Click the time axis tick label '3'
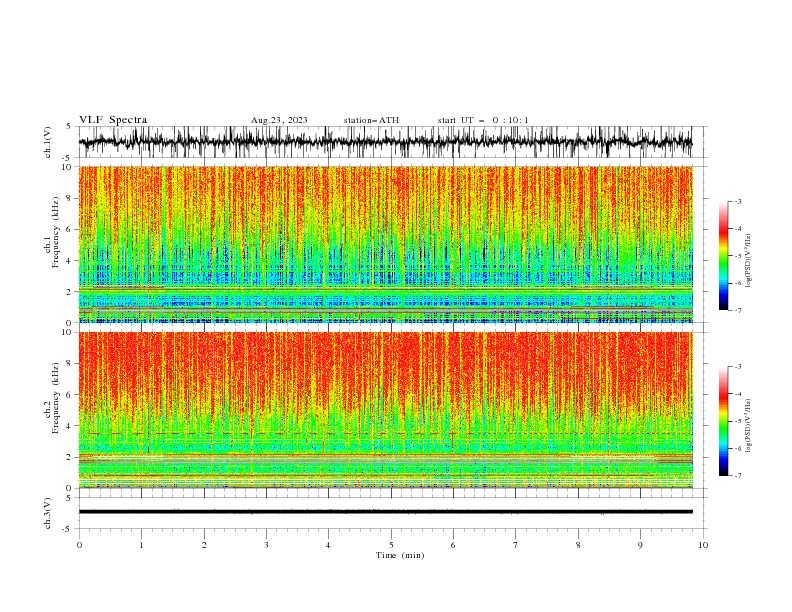This screenshot has width=792, height=612. [x=266, y=545]
